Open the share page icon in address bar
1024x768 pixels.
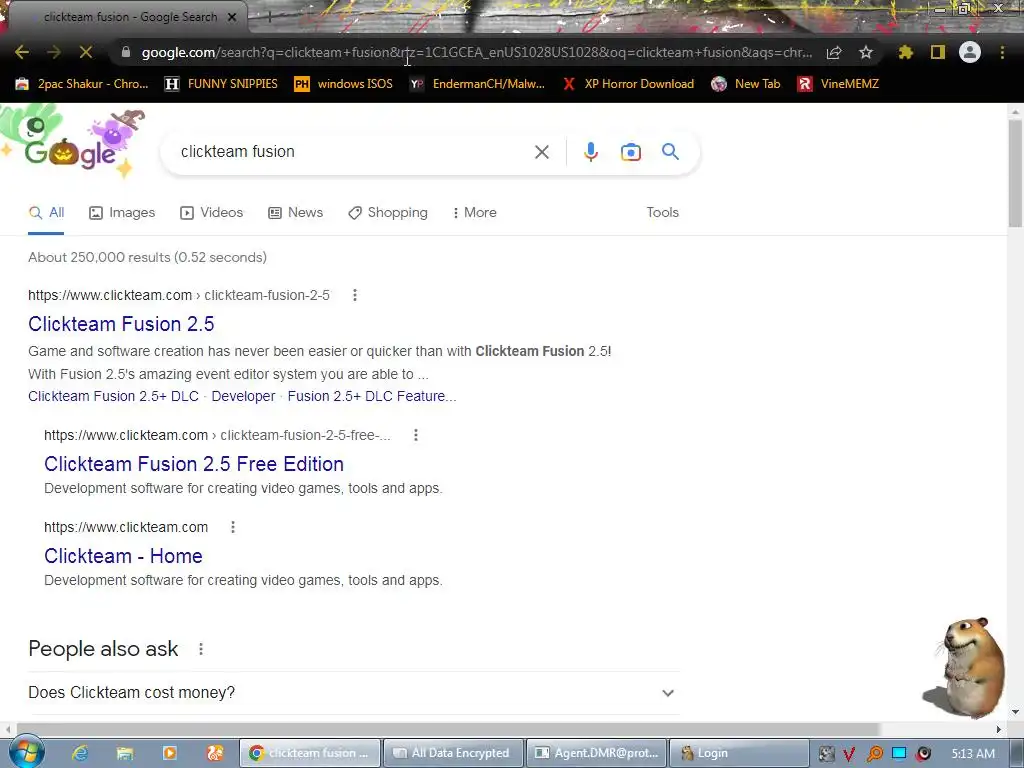(834, 52)
